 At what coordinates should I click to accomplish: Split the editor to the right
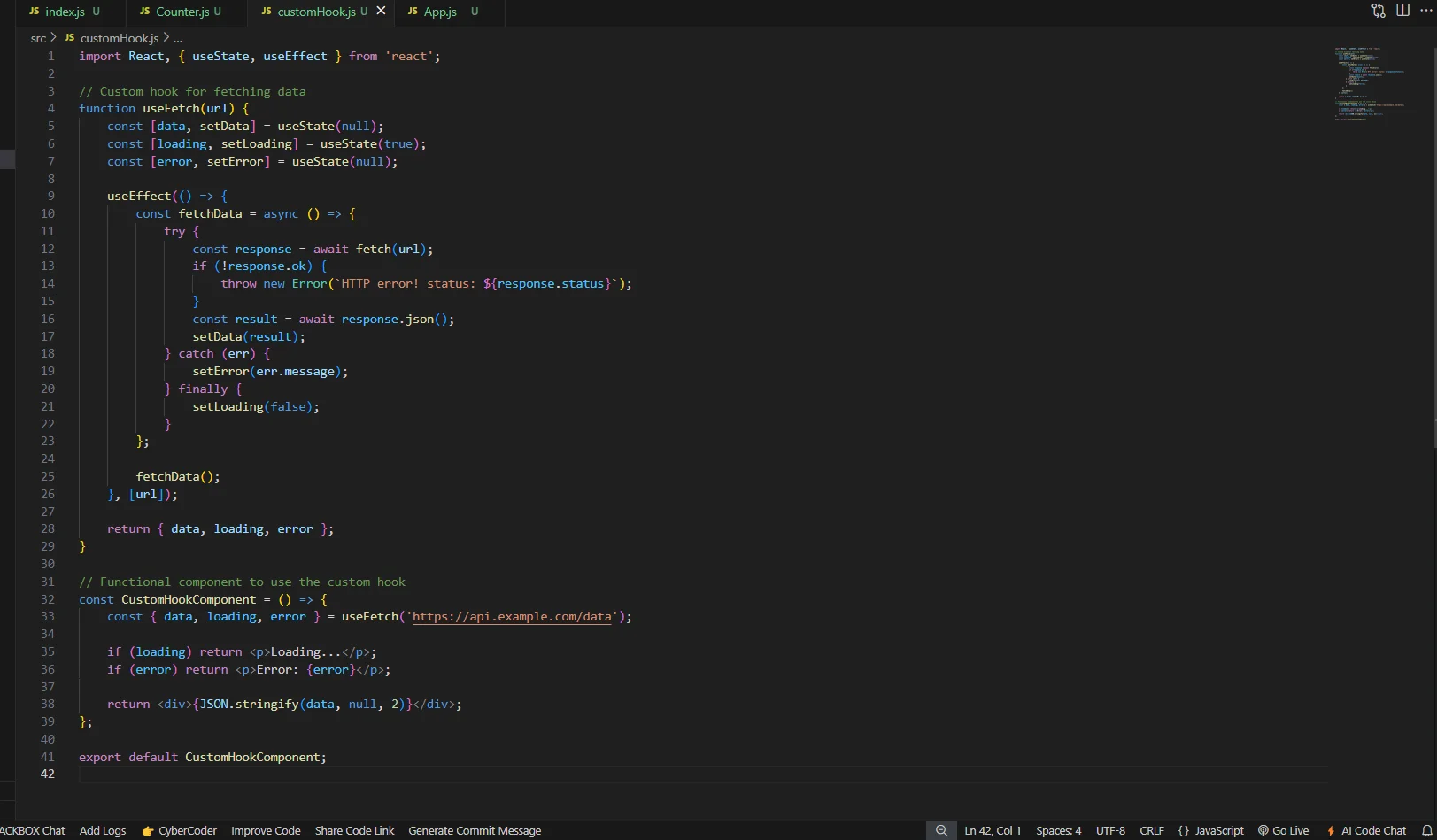pyautogui.click(x=1403, y=11)
